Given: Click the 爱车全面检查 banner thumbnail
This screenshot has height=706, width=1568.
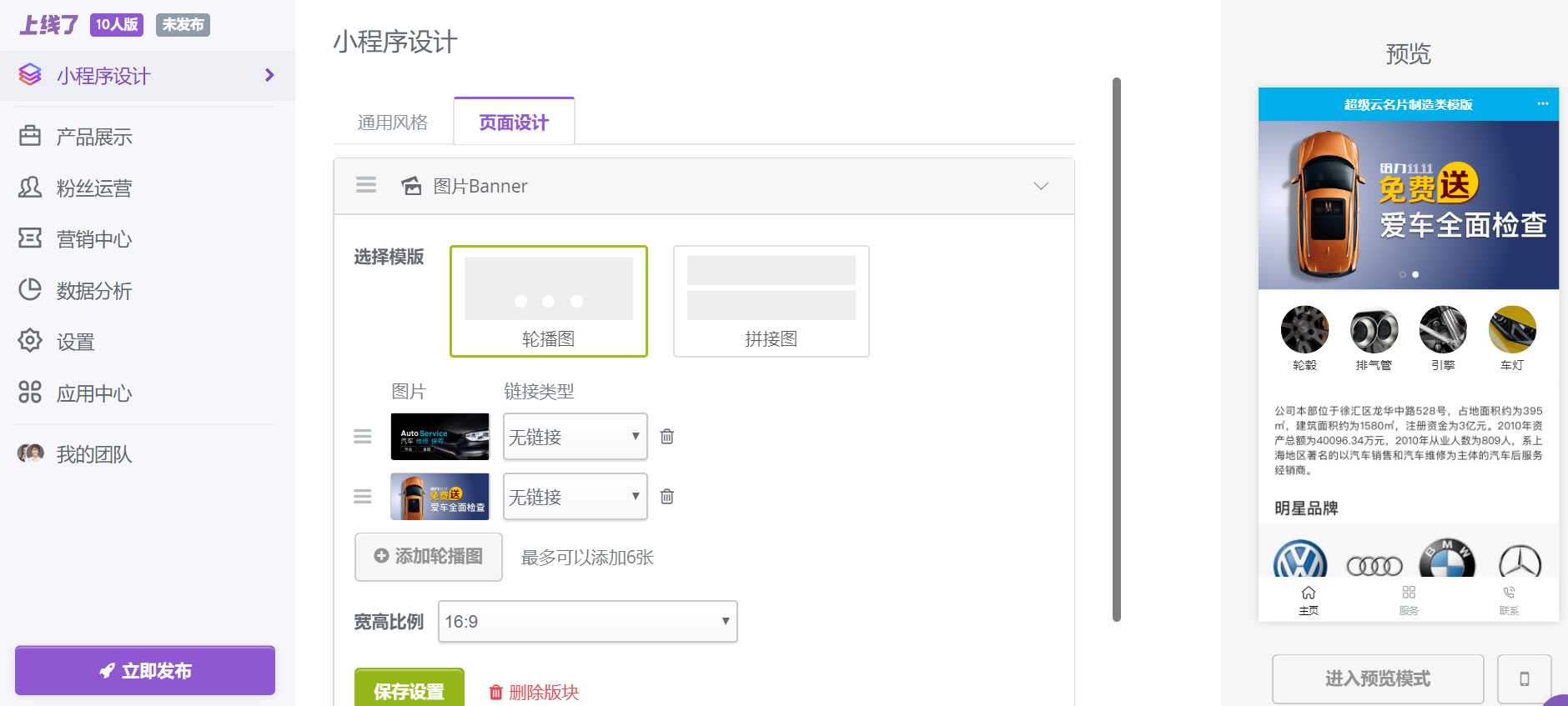Looking at the screenshot, I should tap(440, 497).
